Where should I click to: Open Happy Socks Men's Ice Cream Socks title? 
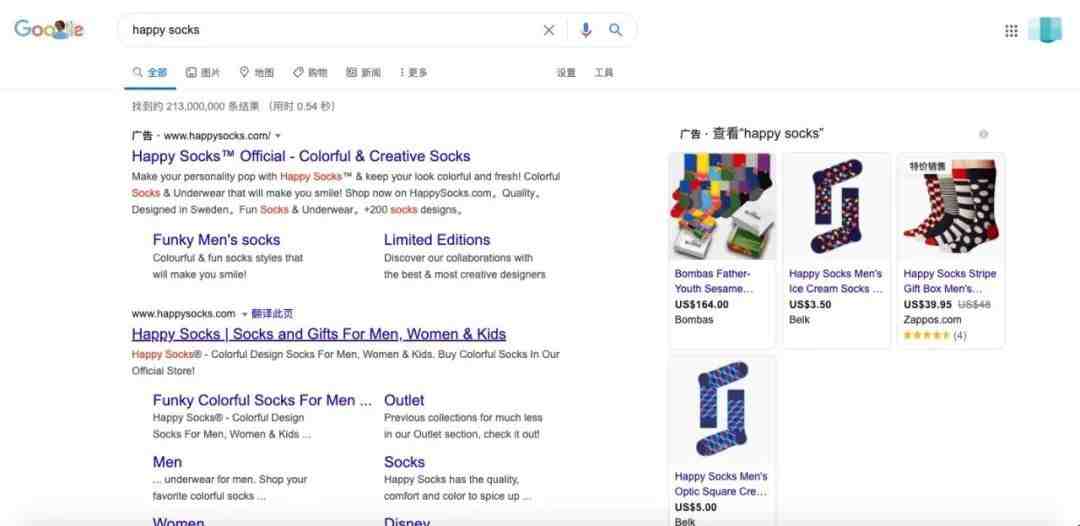835,281
